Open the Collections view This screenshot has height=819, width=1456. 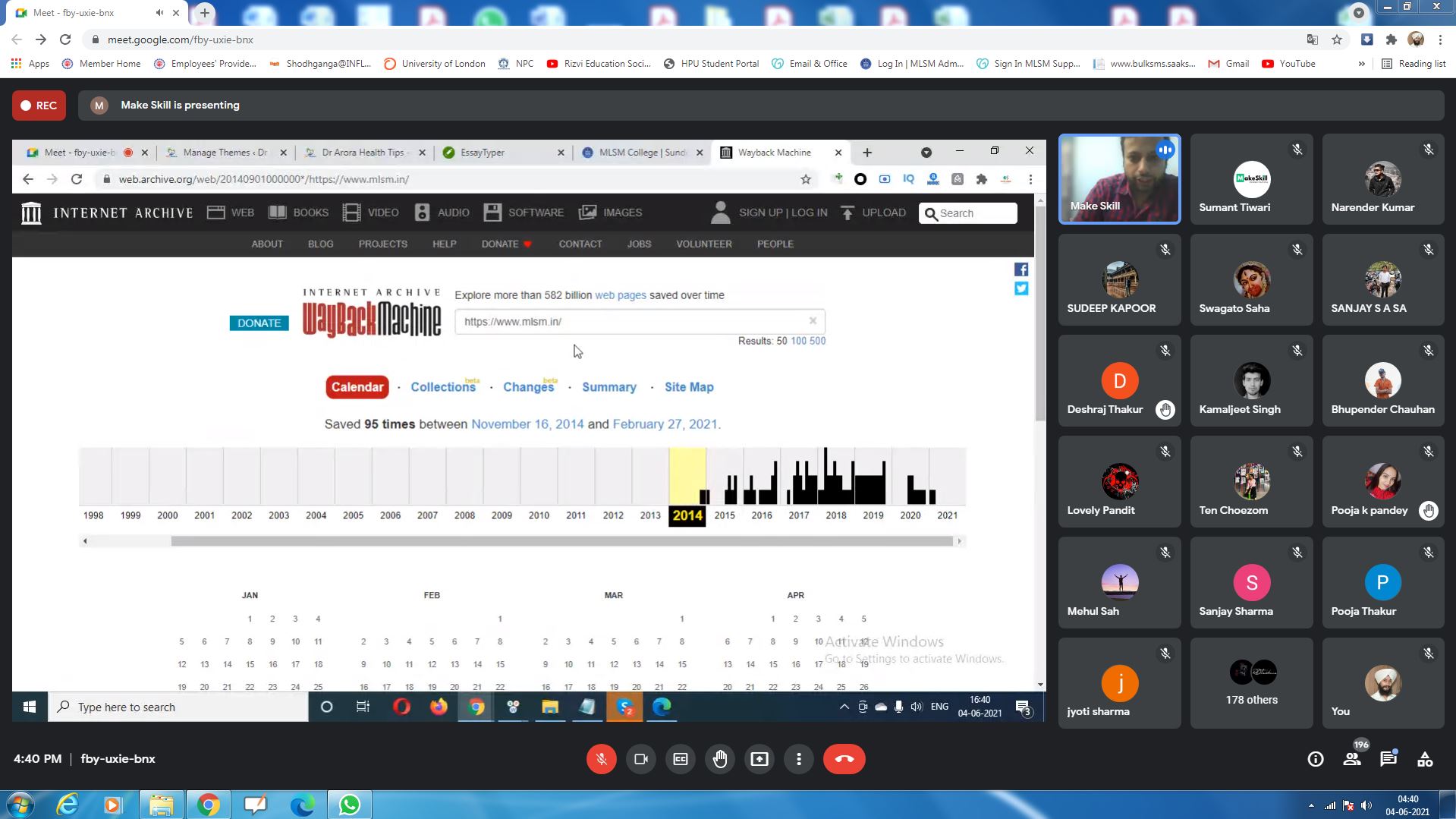tap(443, 387)
